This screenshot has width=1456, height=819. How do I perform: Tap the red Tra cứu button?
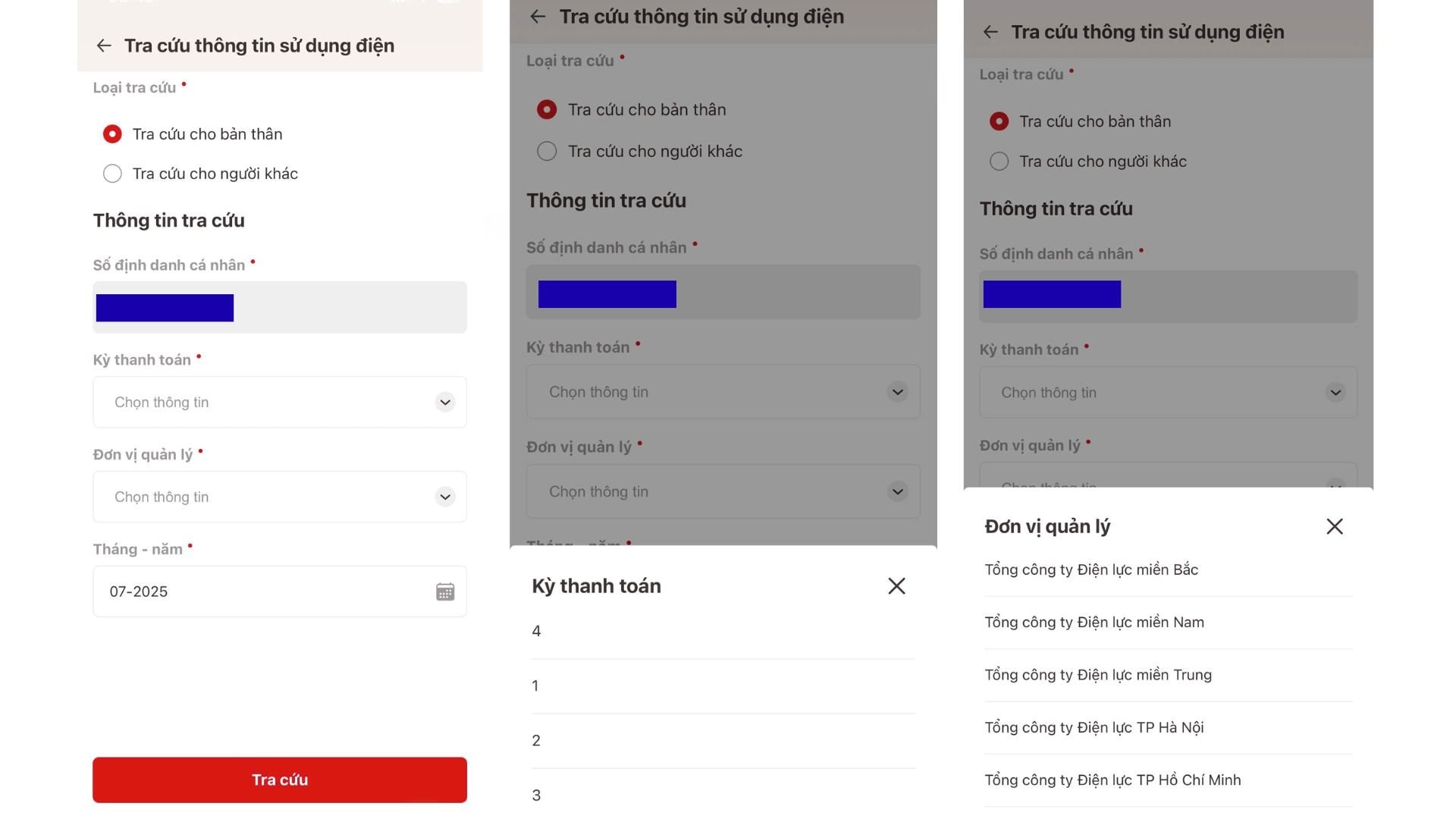click(280, 780)
